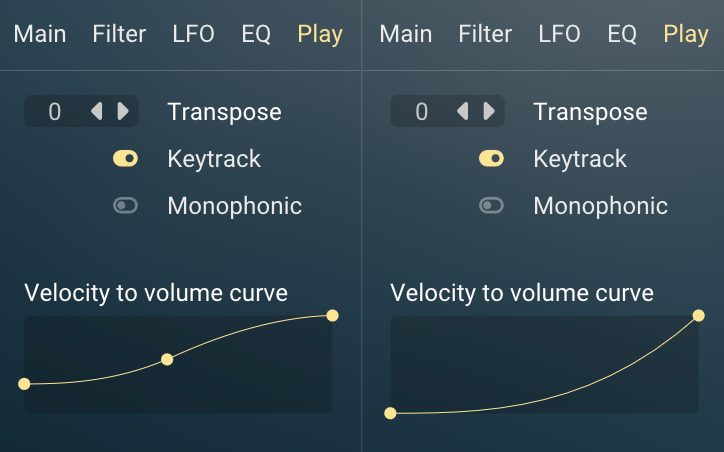This screenshot has height=452, width=724.
Task: Open Filter tab in left panel
Action: pos(119,34)
